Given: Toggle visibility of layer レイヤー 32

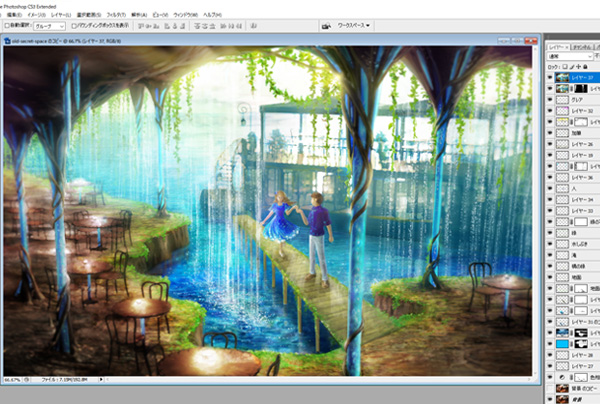Looking at the screenshot, I should pyautogui.click(x=550, y=111).
